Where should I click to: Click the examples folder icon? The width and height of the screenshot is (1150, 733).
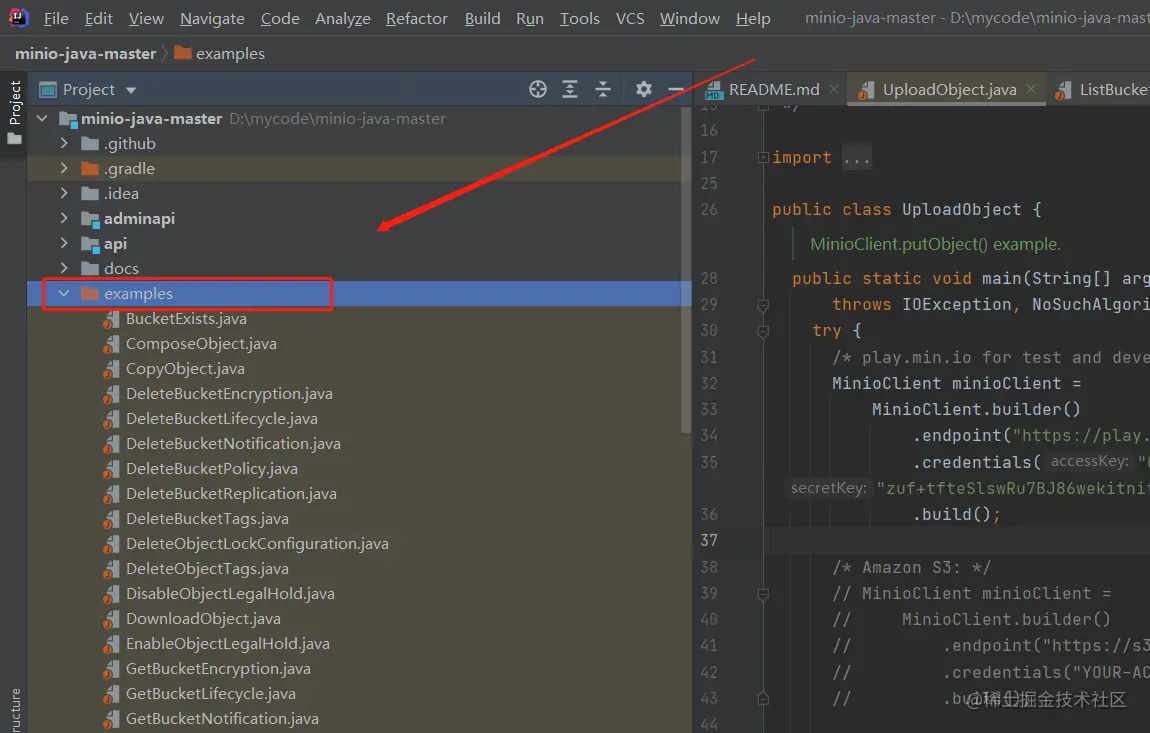coord(89,293)
